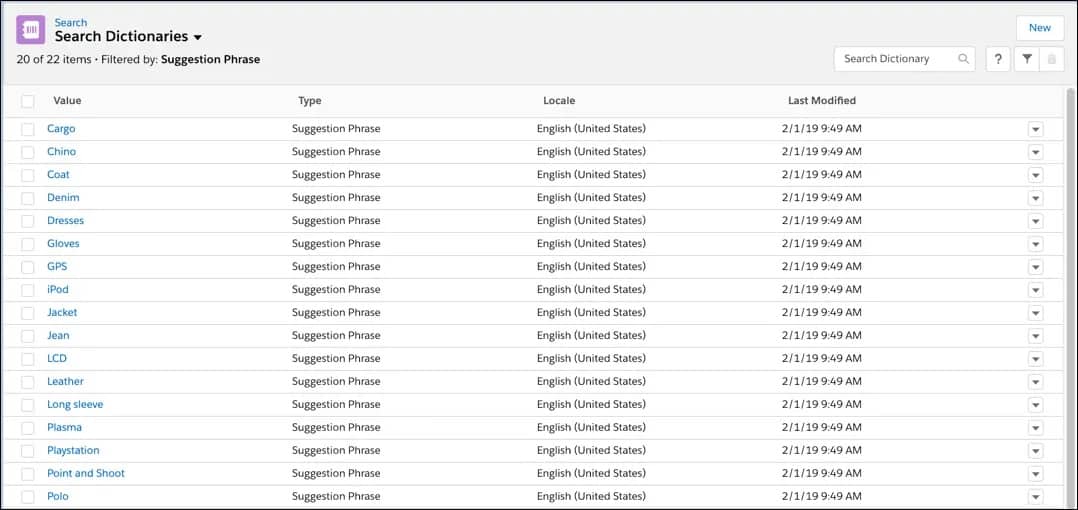The height and width of the screenshot is (510, 1078).
Task: Click the Search breadcrumb link
Action: [71, 23]
